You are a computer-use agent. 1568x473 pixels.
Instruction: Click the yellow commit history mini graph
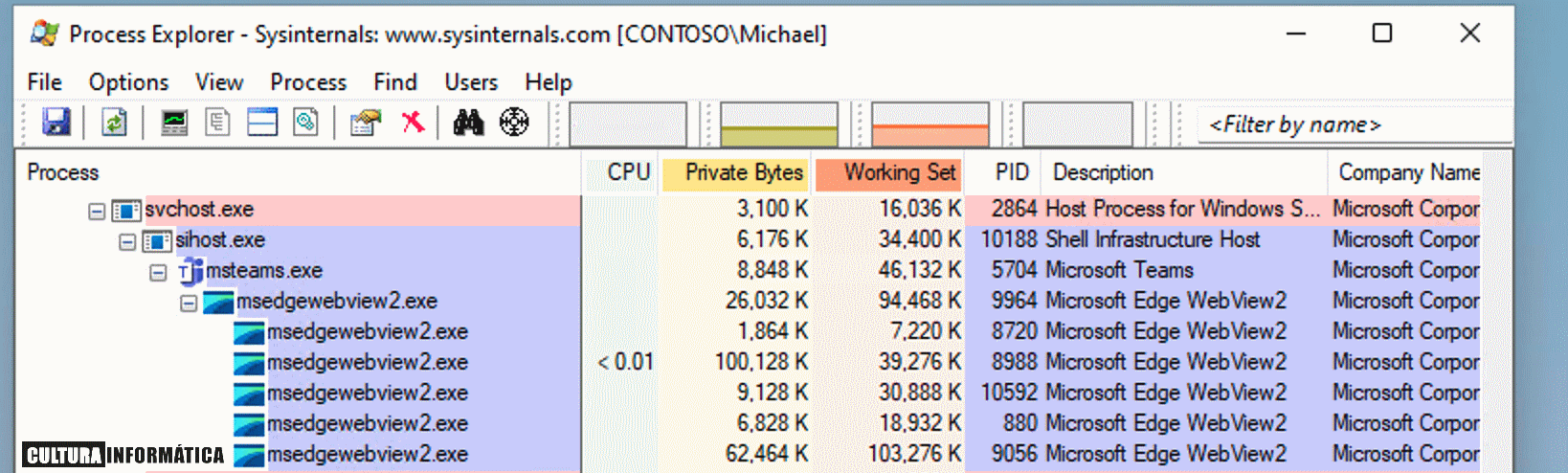pos(779,124)
